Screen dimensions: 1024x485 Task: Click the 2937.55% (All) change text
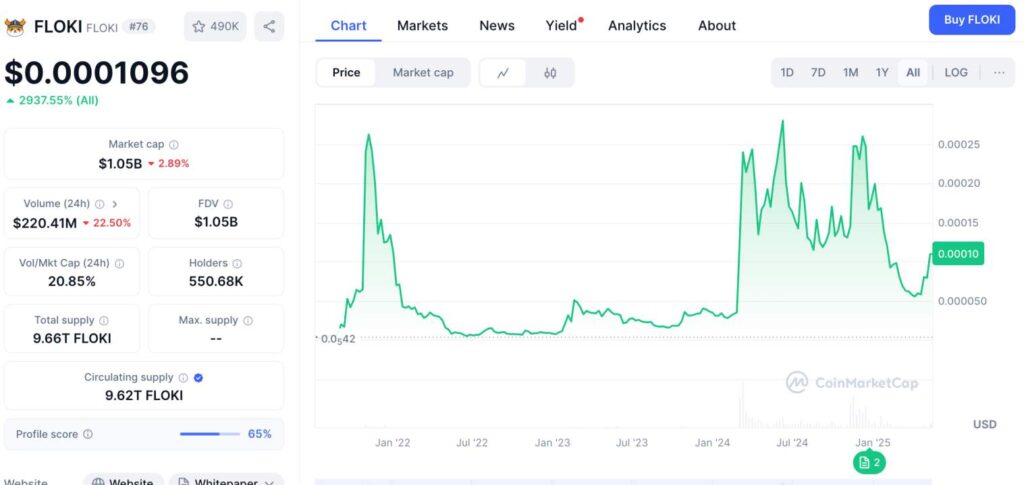[59, 101]
